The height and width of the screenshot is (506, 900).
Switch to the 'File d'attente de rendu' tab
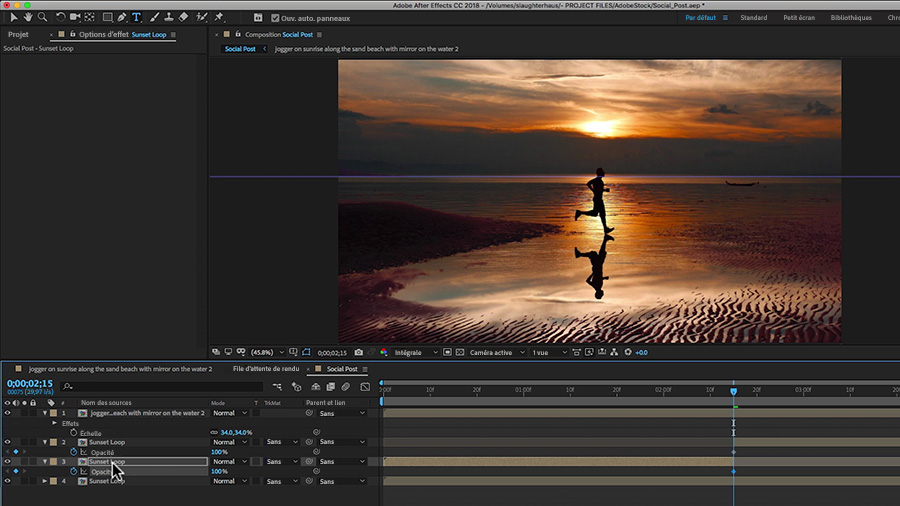pyautogui.click(x=265, y=369)
